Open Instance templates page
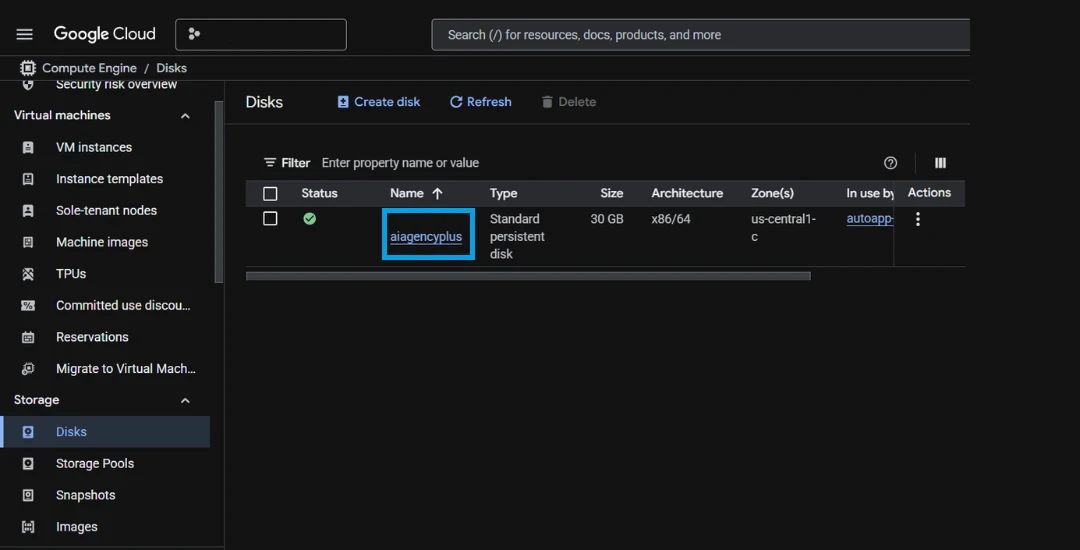 110,179
